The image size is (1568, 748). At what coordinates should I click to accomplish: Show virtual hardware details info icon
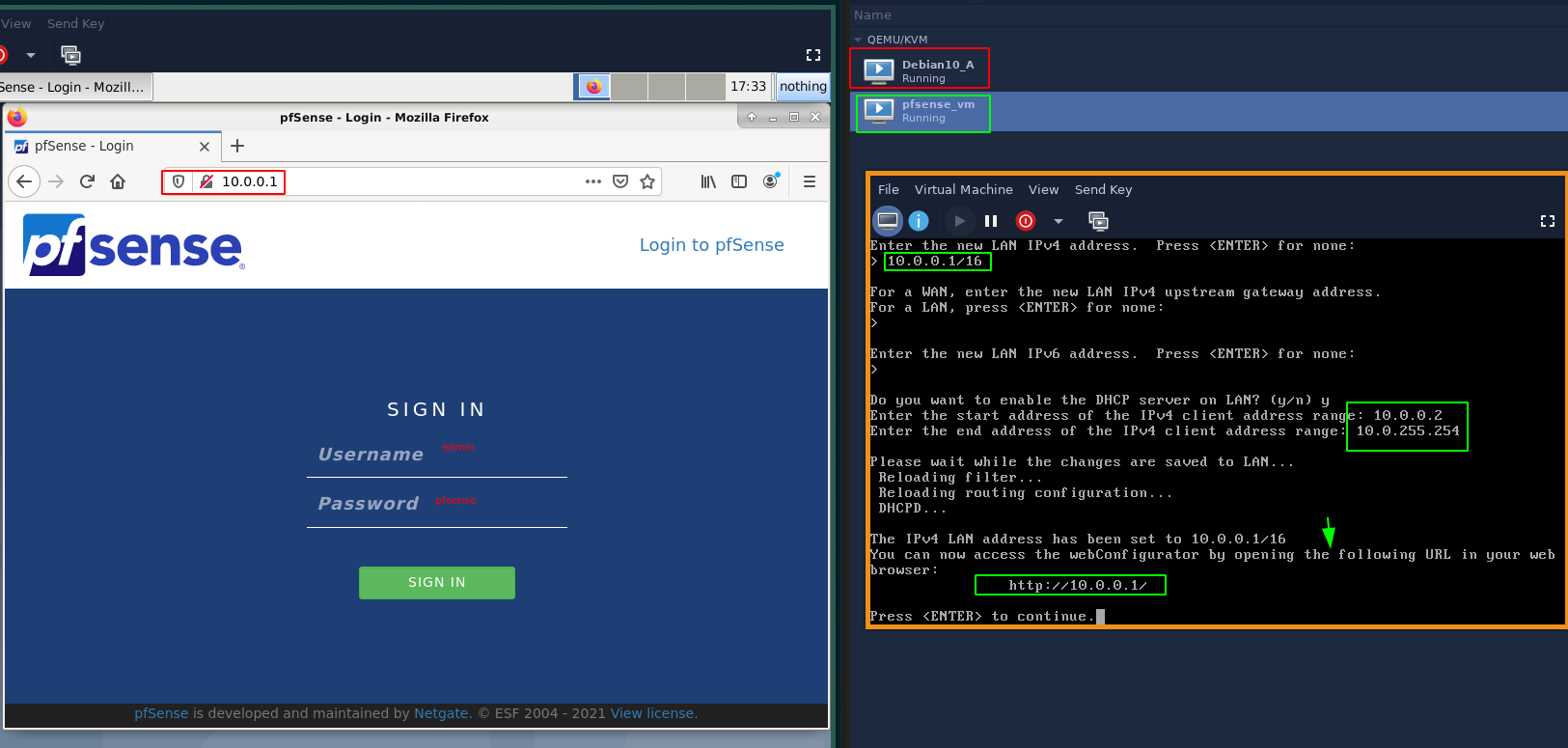(919, 221)
